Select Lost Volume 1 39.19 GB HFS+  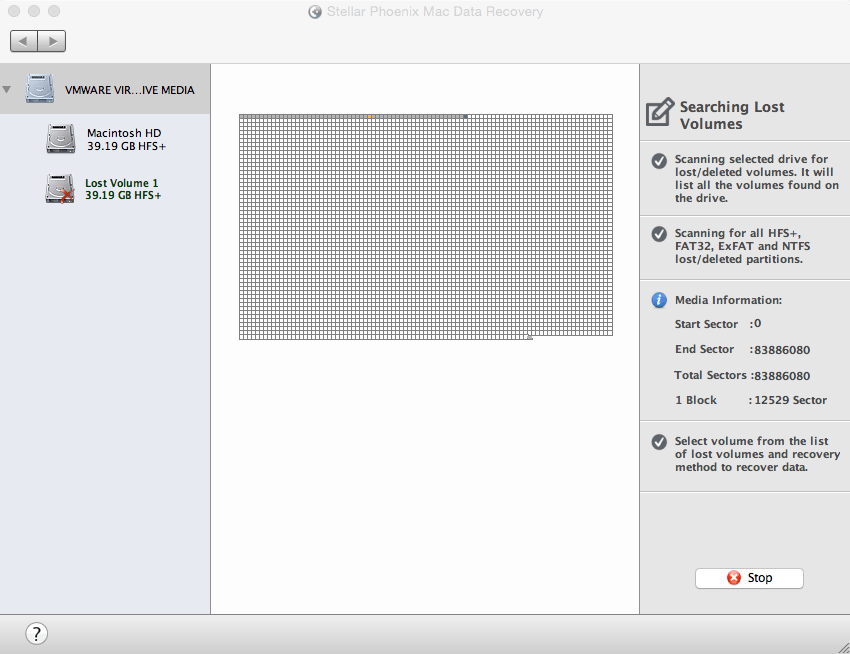(105, 189)
